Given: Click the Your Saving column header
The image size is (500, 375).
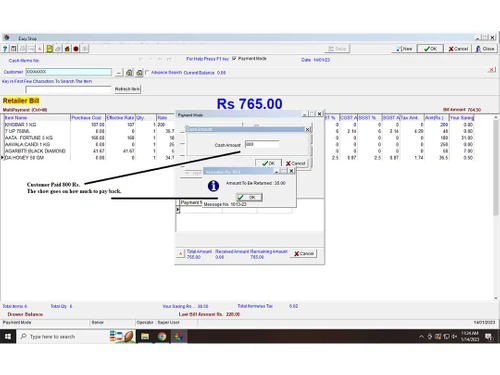Looking at the screenshot, I should [462, 118].
